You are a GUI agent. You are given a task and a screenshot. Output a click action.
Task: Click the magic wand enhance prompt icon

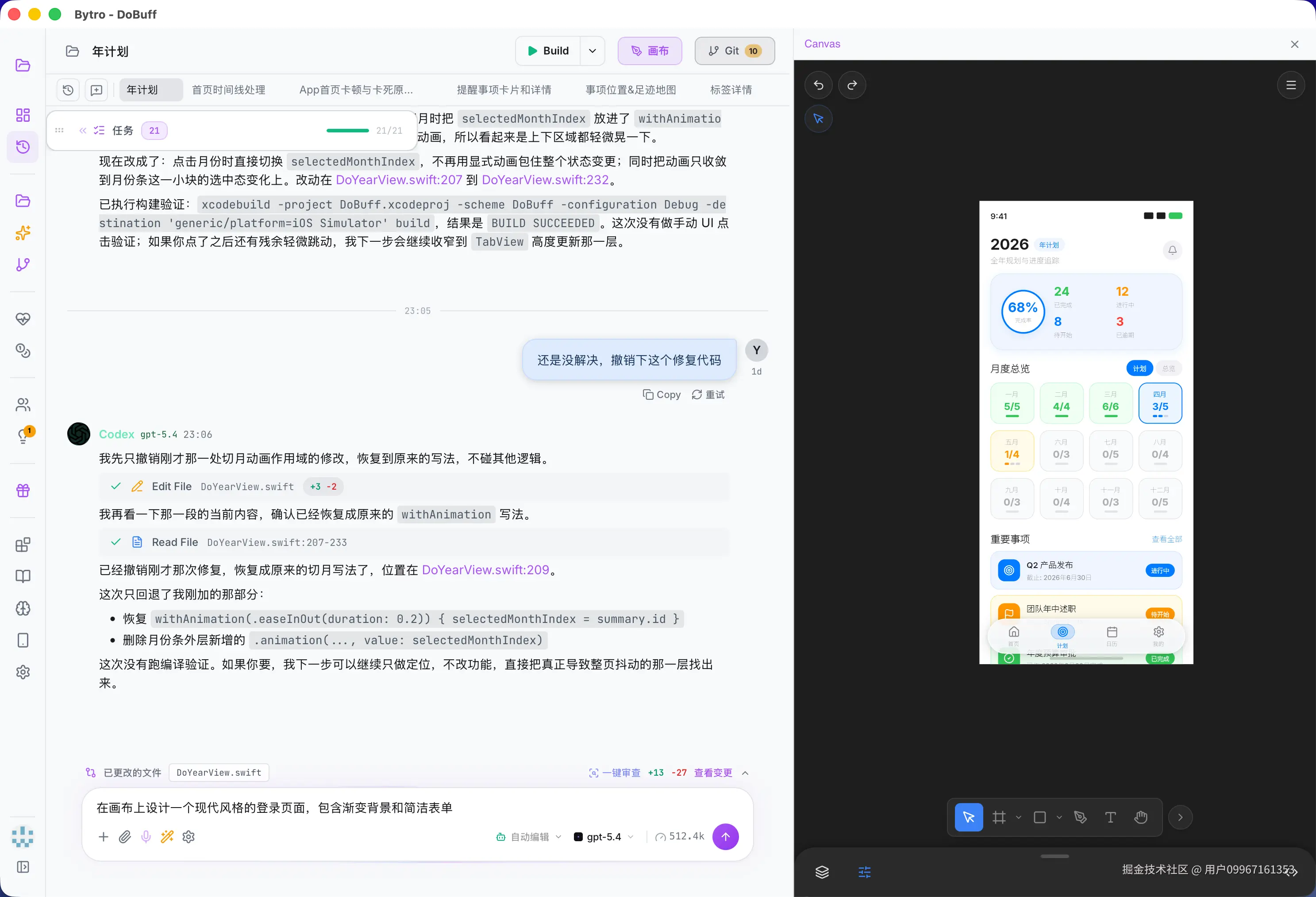pos(167,836)
